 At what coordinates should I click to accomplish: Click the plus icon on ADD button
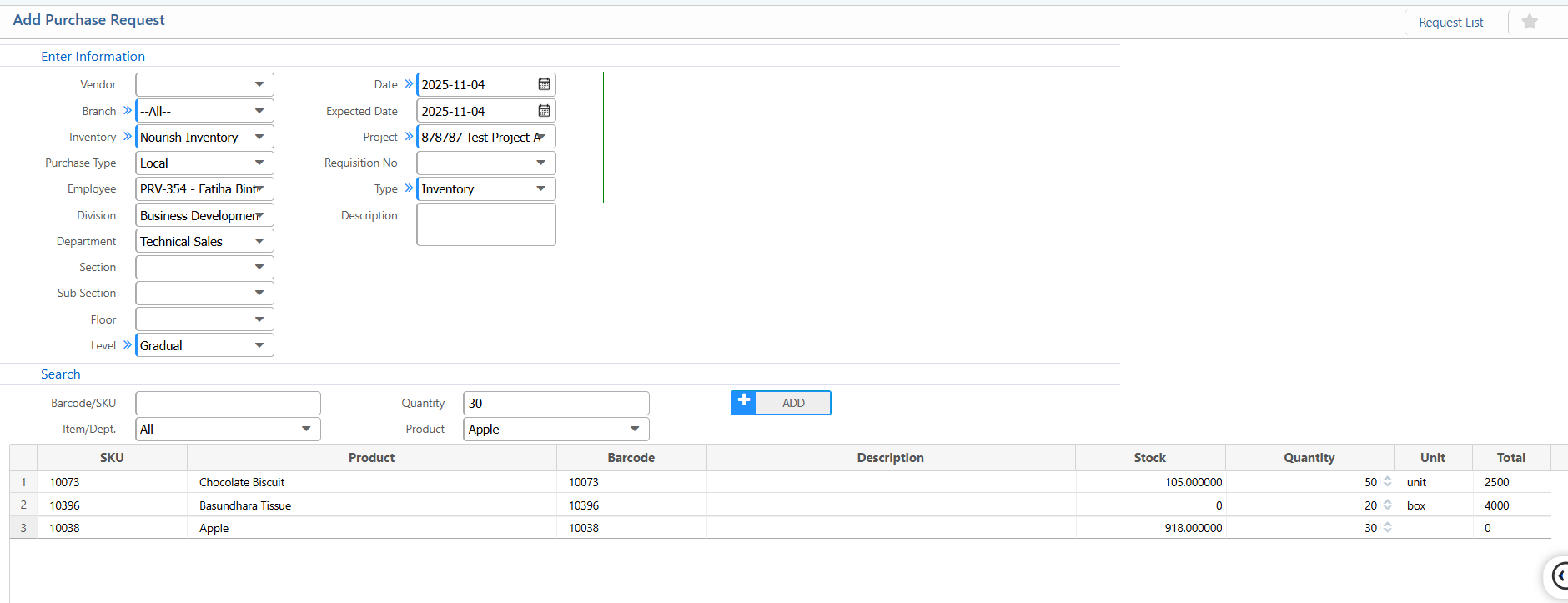[744, 402]
